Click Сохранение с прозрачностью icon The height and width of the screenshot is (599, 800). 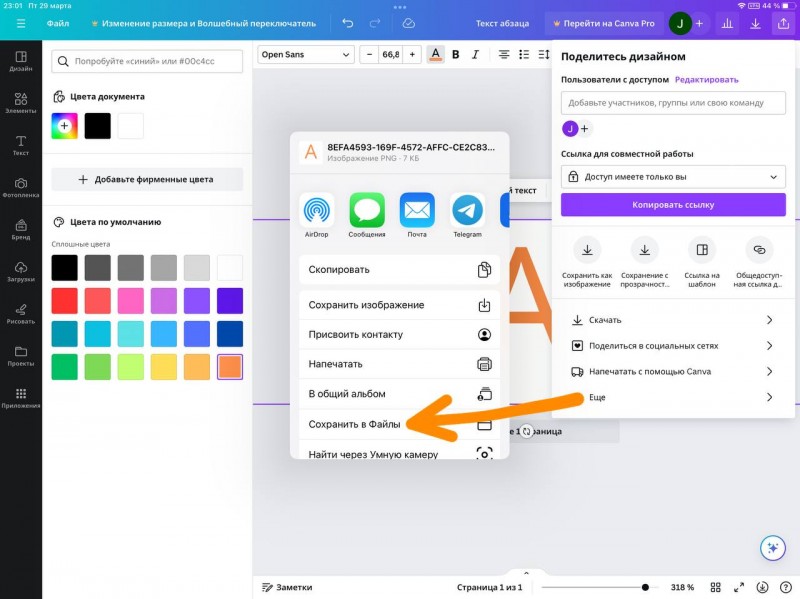pyautogui.click(x=645, y=250)
